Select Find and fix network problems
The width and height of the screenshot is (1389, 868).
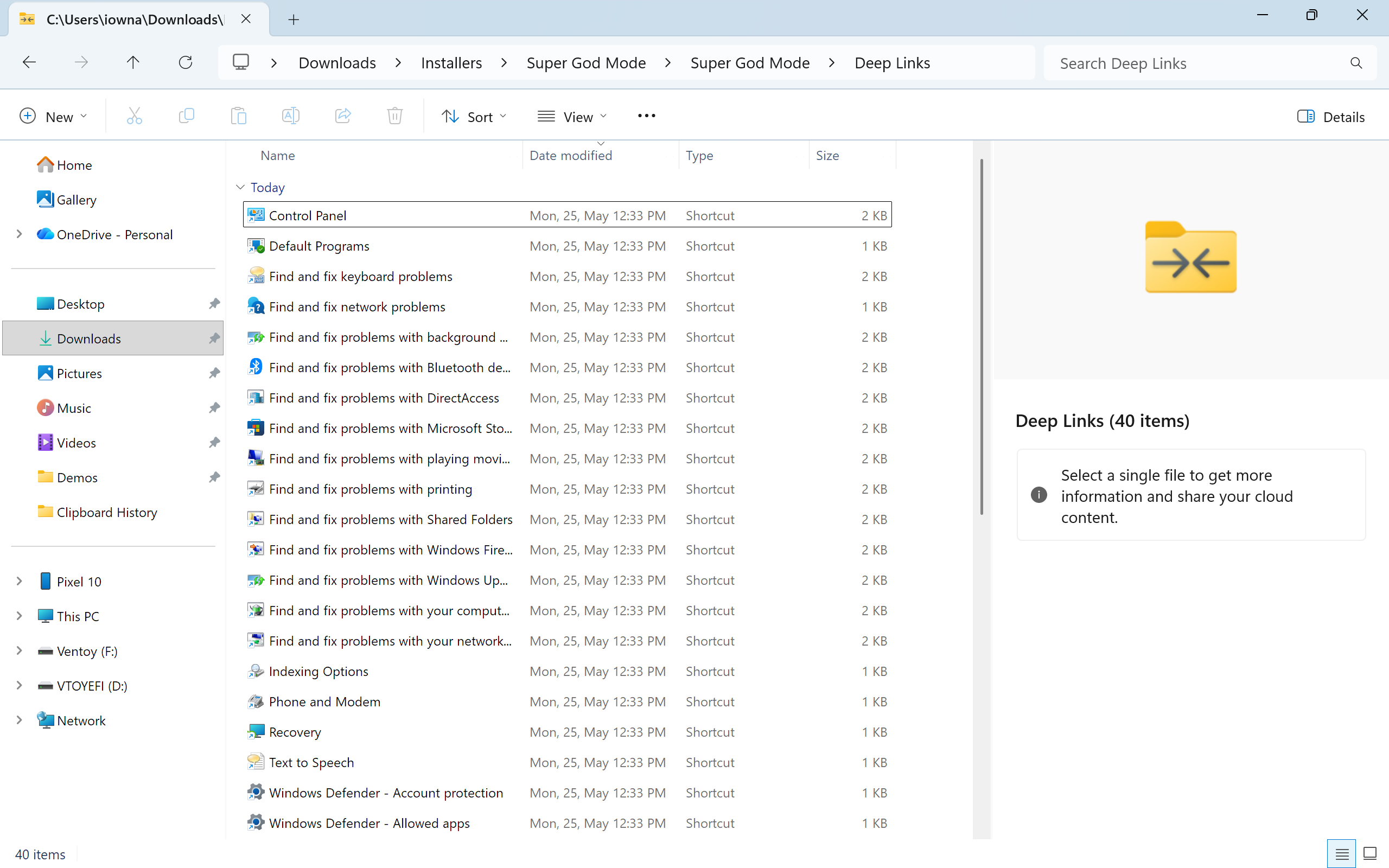[567, 307]
